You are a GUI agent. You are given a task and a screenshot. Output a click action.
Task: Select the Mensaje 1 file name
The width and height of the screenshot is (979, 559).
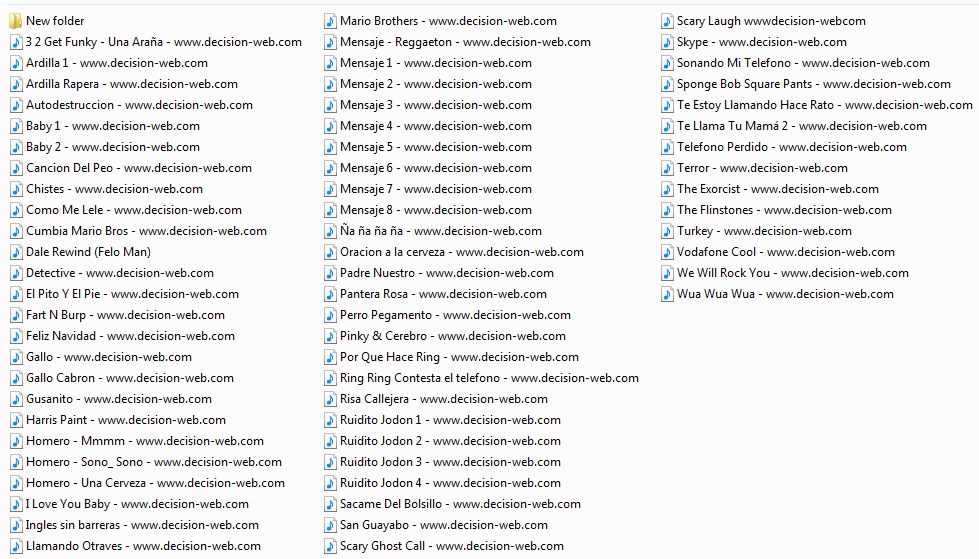click(436, 63)
